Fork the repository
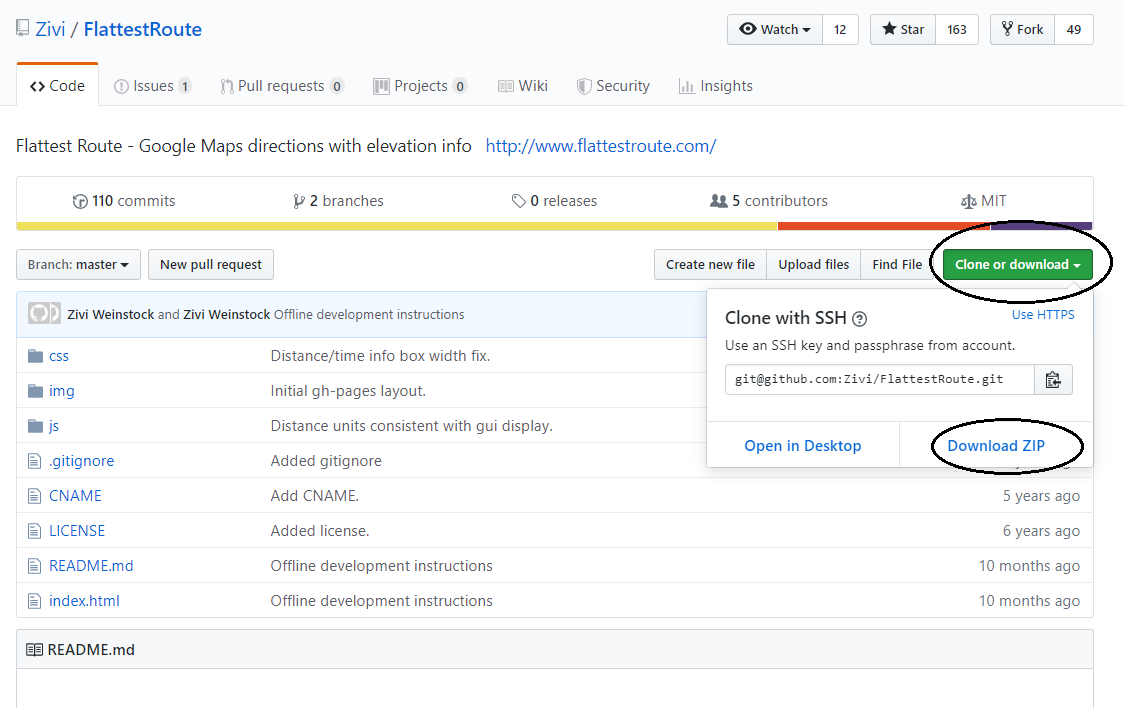Screen dimensions: 1125x708 click(x=1022, y=29)
